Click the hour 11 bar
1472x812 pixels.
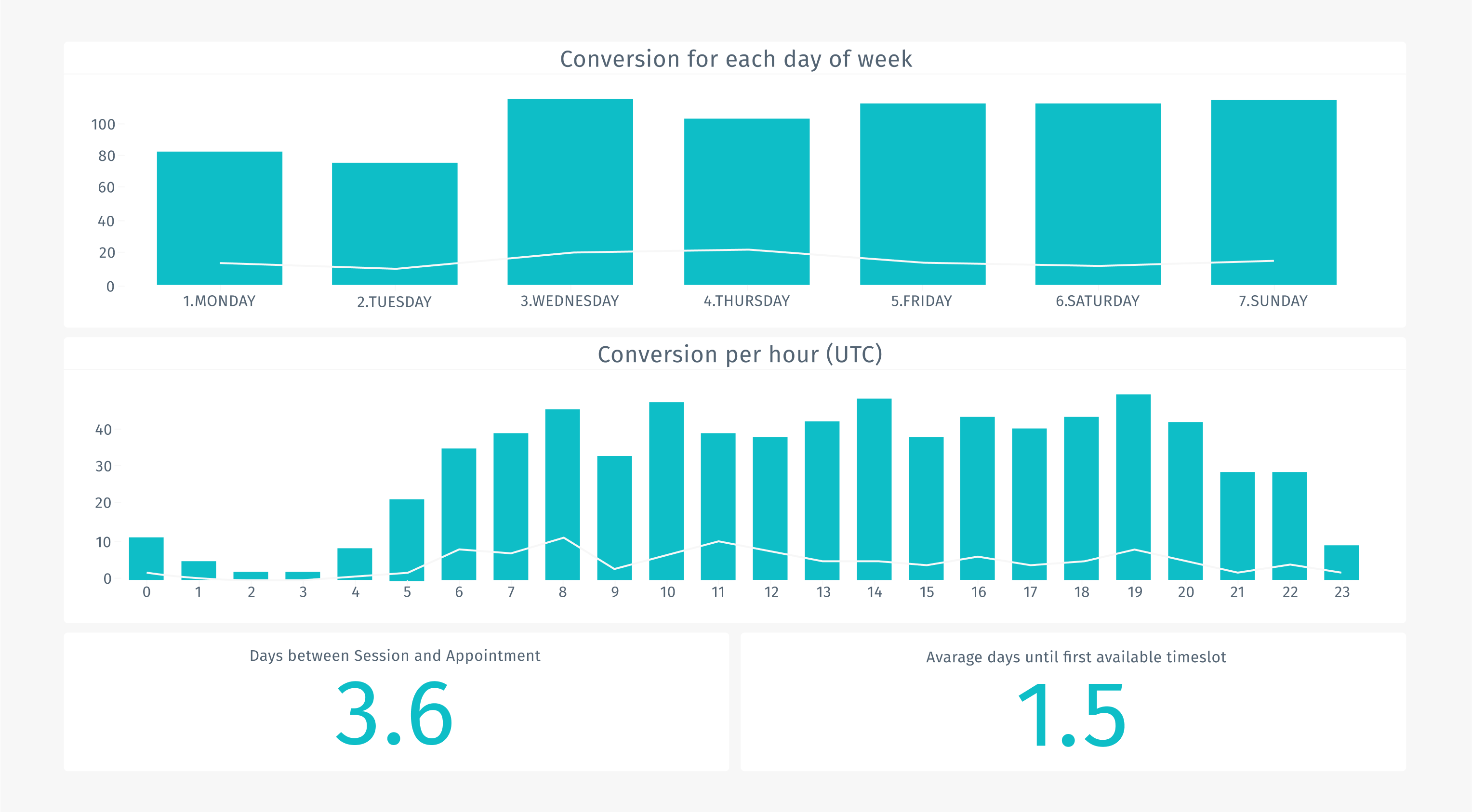click(718, 507)
